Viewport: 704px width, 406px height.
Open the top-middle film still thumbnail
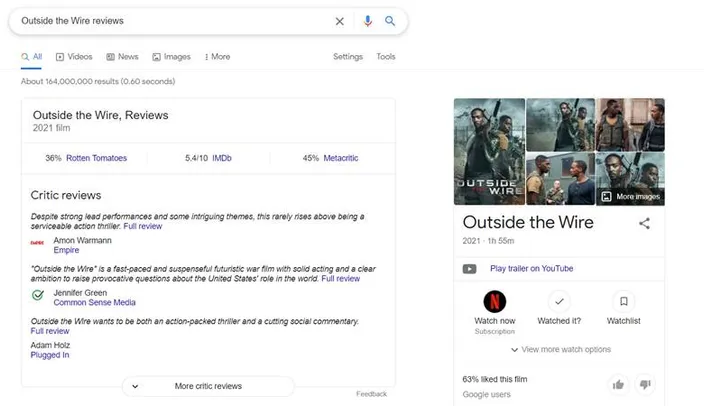pyautogui.click(x=560, y=125)
